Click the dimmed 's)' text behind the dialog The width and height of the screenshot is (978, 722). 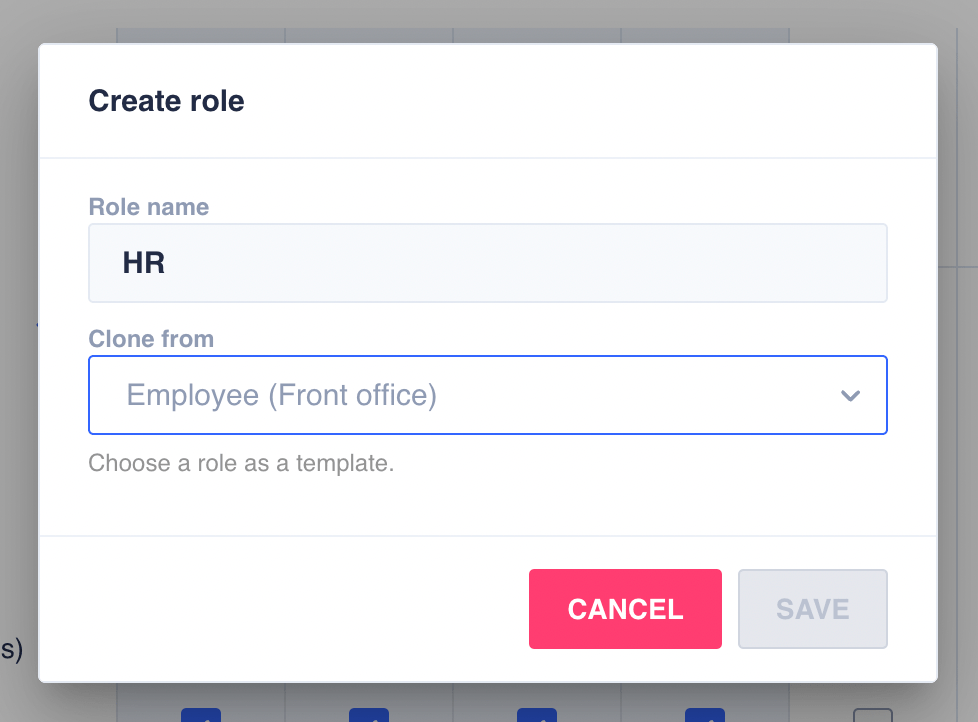pyautogui.click(x=11, y=650)
